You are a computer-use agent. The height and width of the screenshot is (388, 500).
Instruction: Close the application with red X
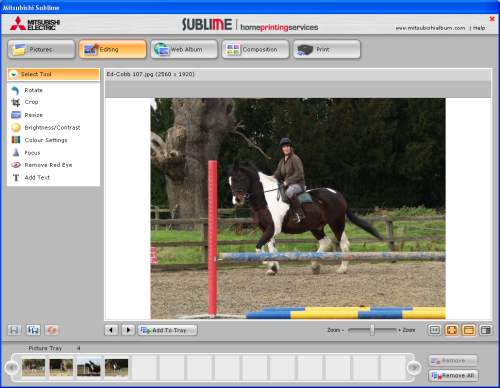[x=492, y=19]
